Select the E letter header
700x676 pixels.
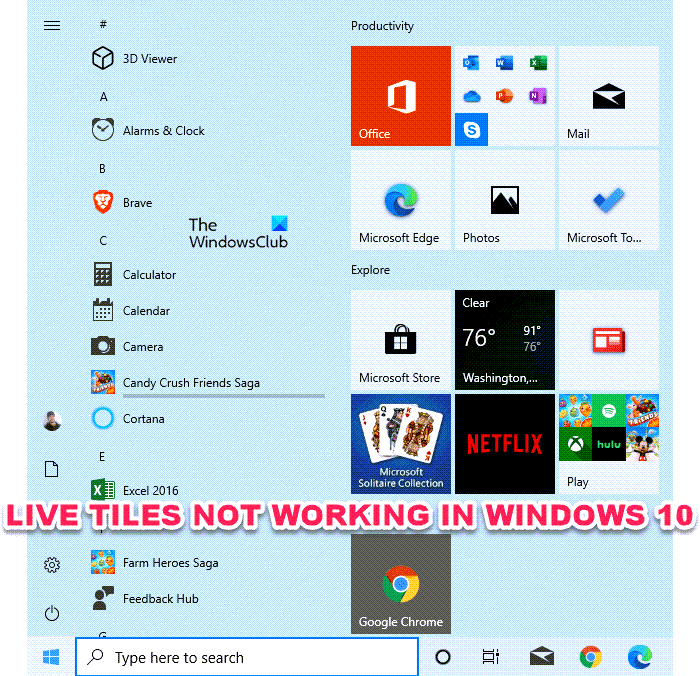click(102, 456)
